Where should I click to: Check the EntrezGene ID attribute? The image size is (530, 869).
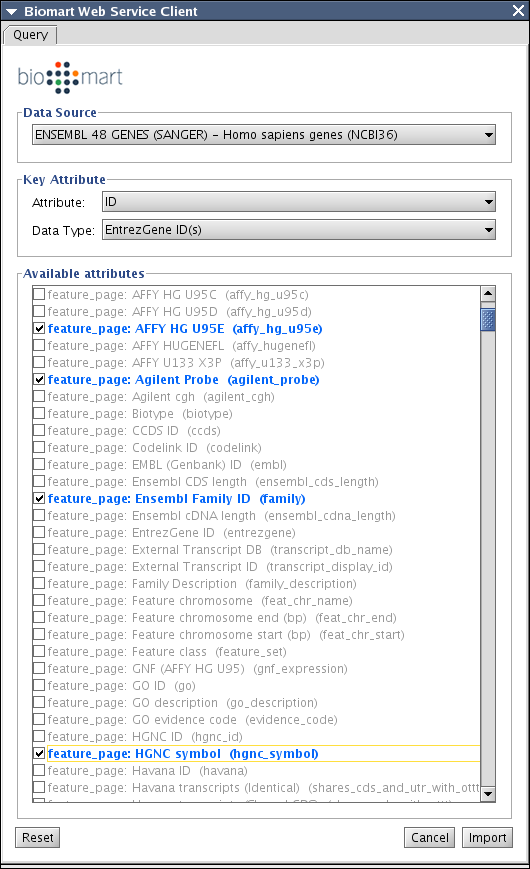pos(39,533)
